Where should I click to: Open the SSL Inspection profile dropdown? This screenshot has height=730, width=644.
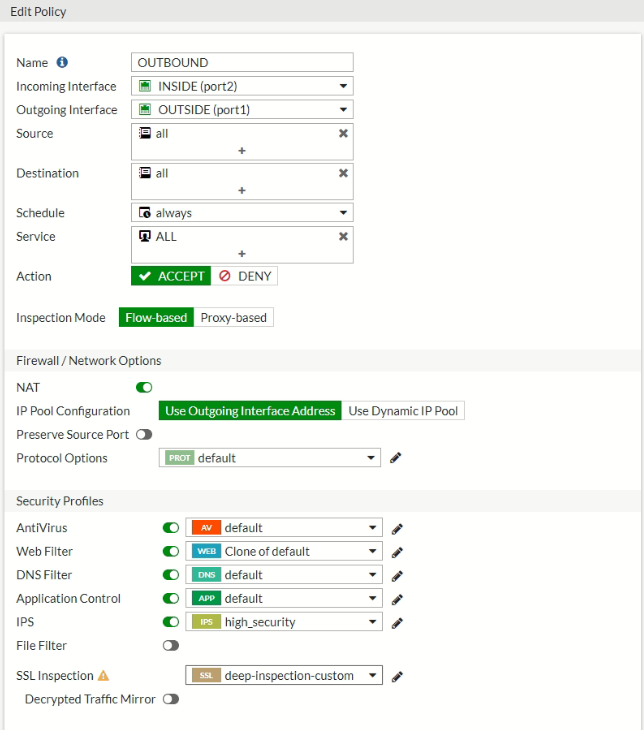coord(284,675)
